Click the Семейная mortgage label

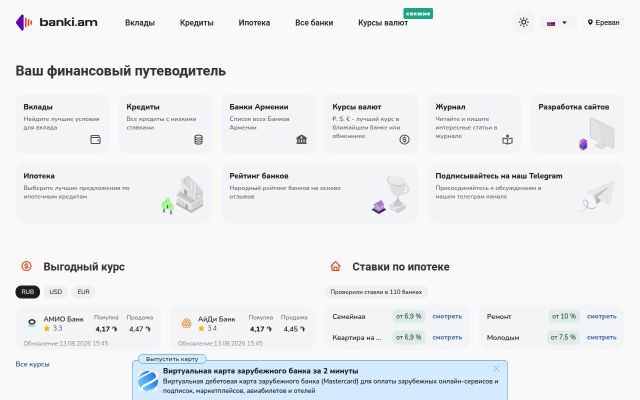(x=349, y=317)
